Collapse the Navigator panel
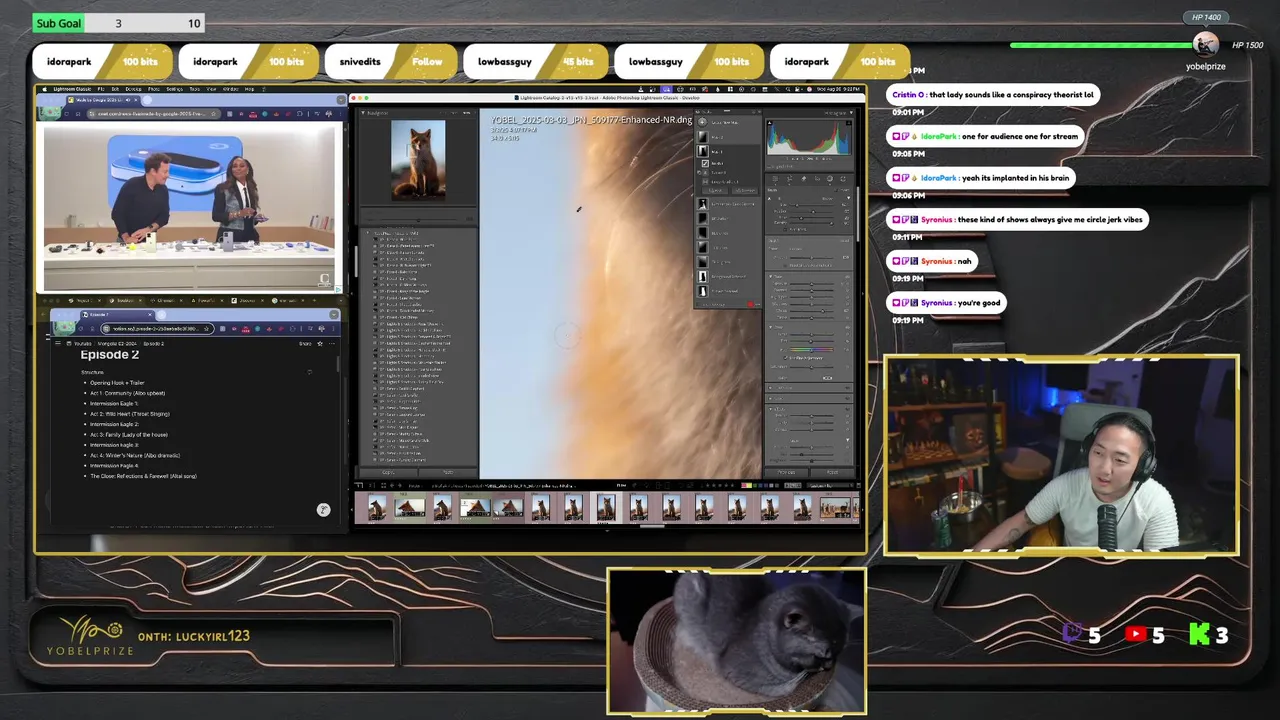Image resolution: width=1280 pixels, height=720 pixels. click(364, 113)
